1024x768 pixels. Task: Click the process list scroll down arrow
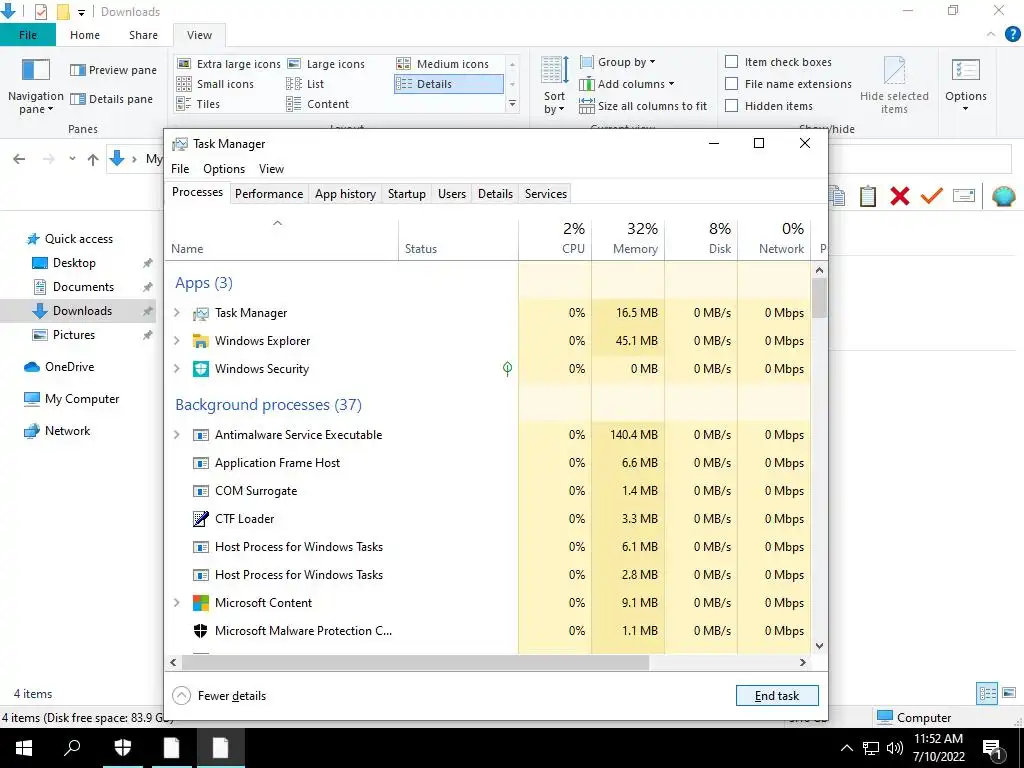tap(820, 646)
